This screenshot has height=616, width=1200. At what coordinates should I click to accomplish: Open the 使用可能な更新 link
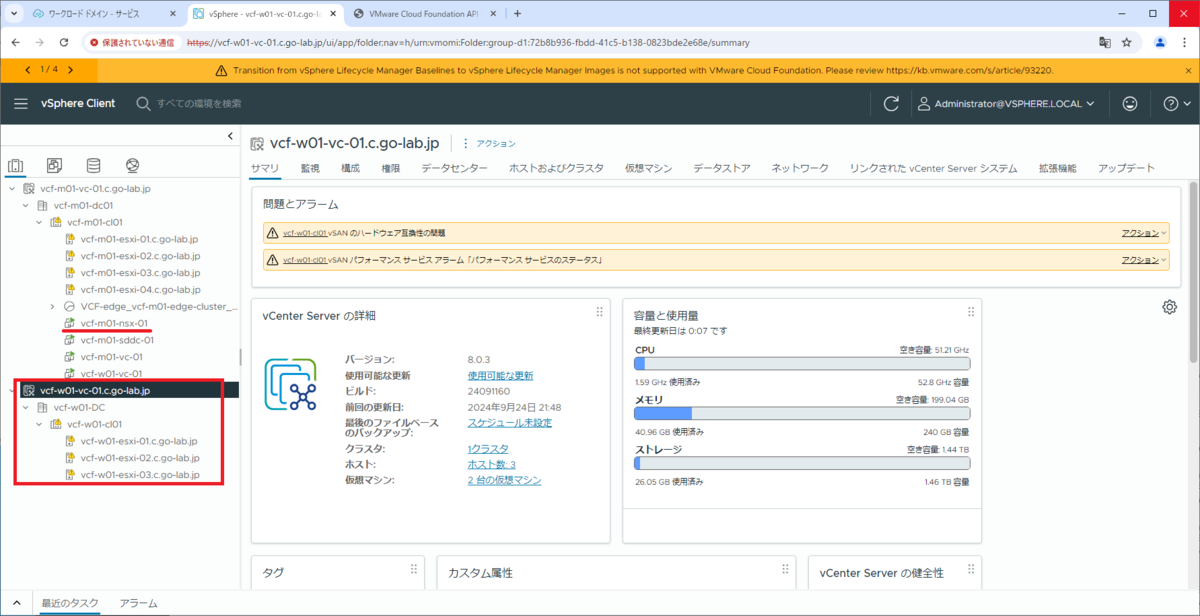500,375
